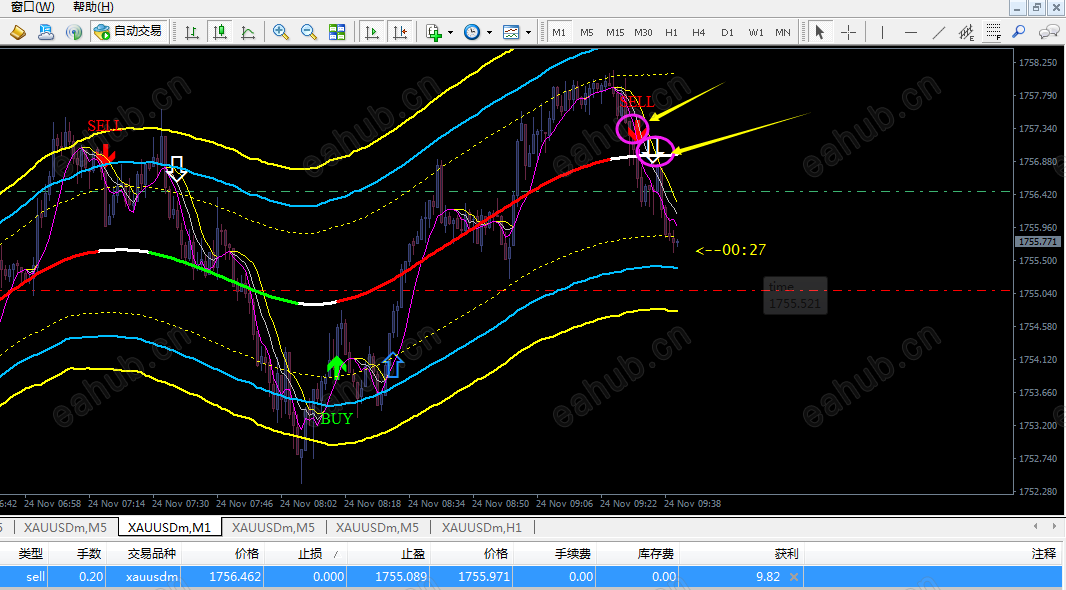Image resolution: width=1066 pixels, height=590 pixels.
Task: Close the sell order with X button
Action: (x=793, y=577)
